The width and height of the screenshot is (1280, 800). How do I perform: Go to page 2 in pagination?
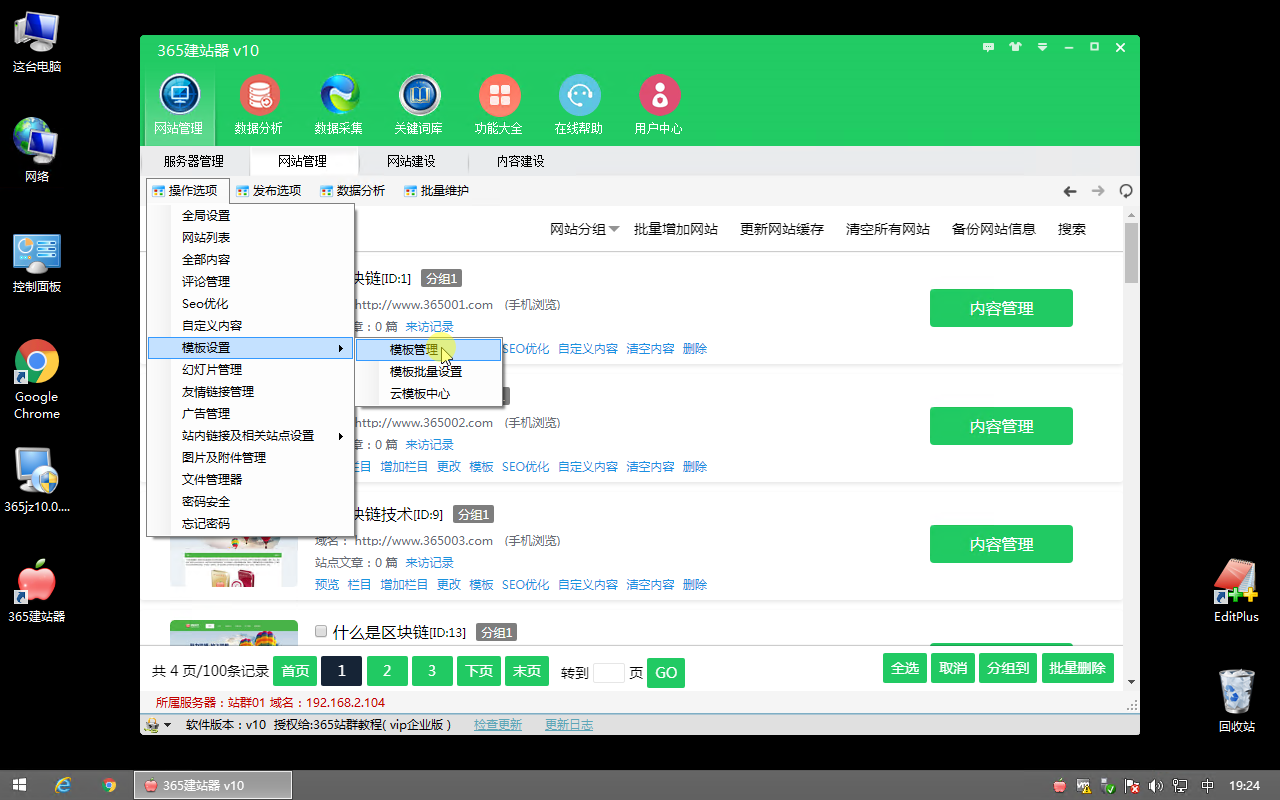[x=387, y=671]
